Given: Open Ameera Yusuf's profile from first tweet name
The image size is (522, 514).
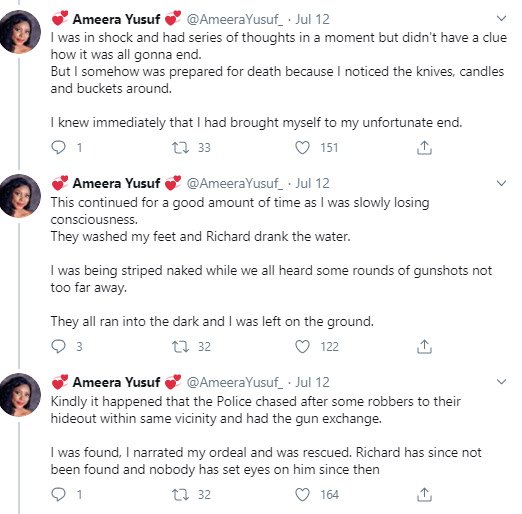Looking at the screenshot, I should coord(116,19).
